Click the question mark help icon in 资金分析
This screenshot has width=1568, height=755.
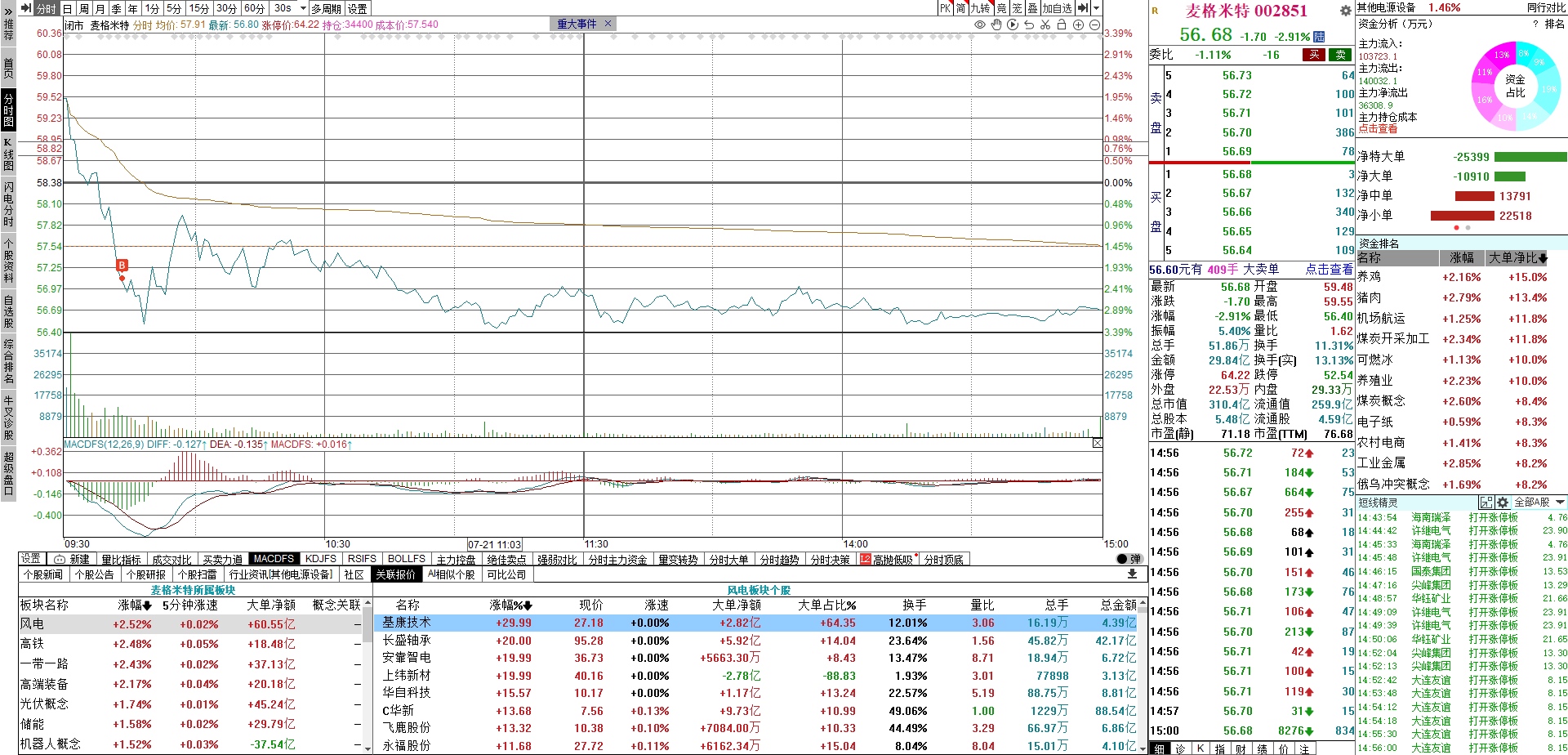(x=1535, y=24)
